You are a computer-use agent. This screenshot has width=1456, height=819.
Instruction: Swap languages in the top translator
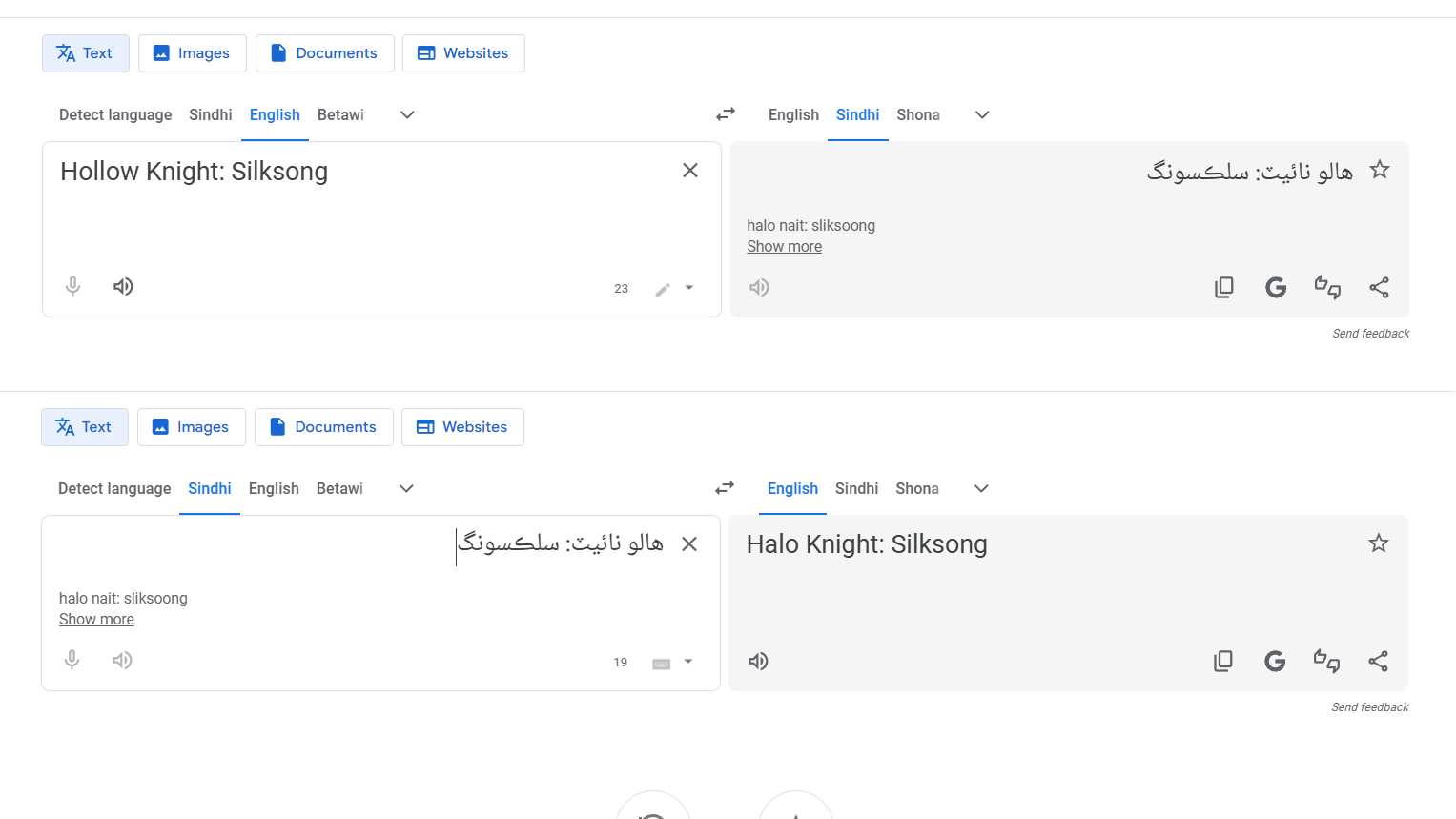pos(726,114)
